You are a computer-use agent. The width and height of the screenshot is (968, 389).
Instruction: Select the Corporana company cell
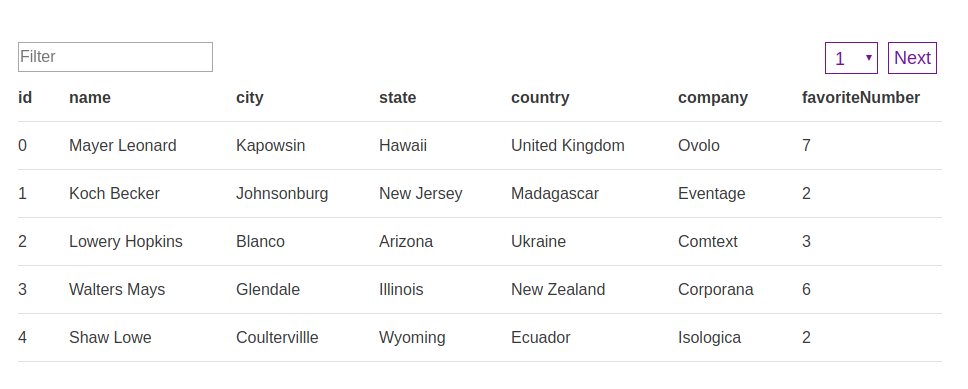click(x=716, y=290)
